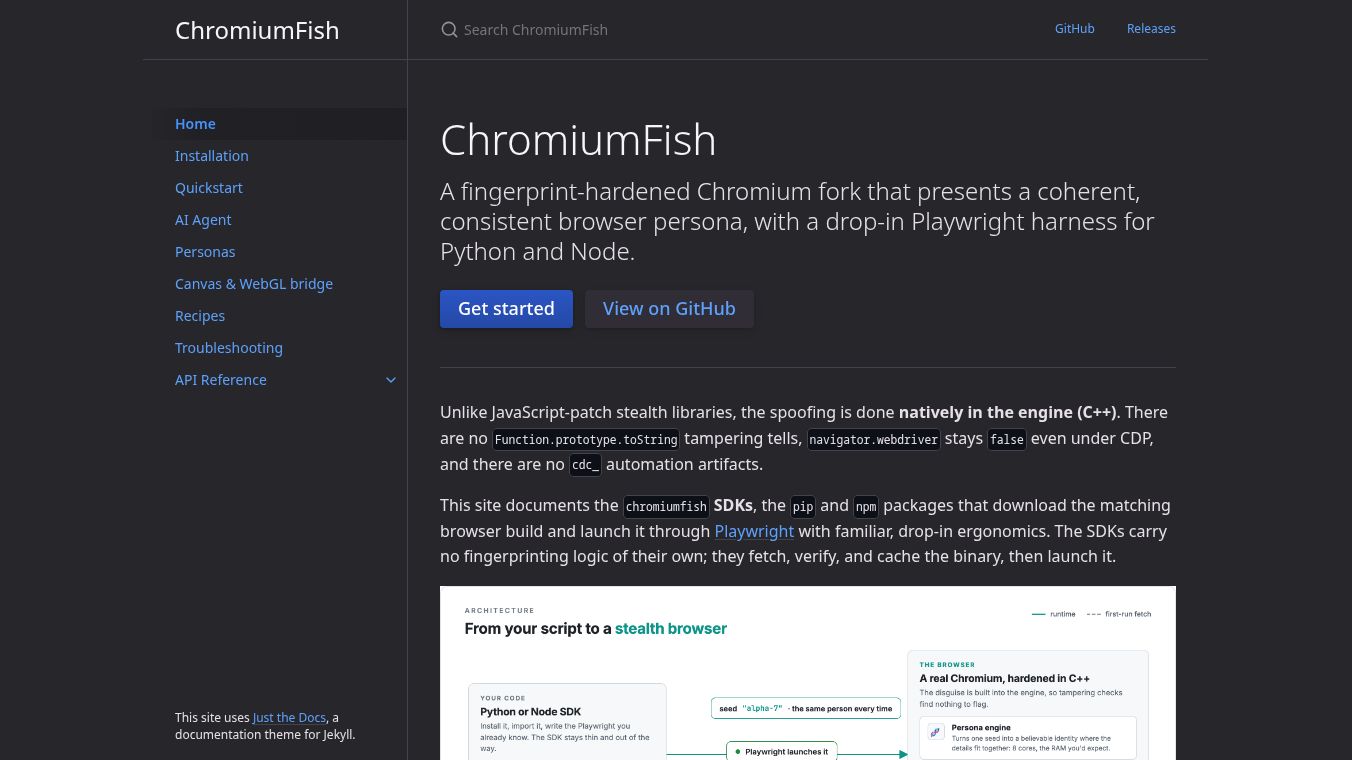
Task: Click the false code label
Action: pos(1007,439)
